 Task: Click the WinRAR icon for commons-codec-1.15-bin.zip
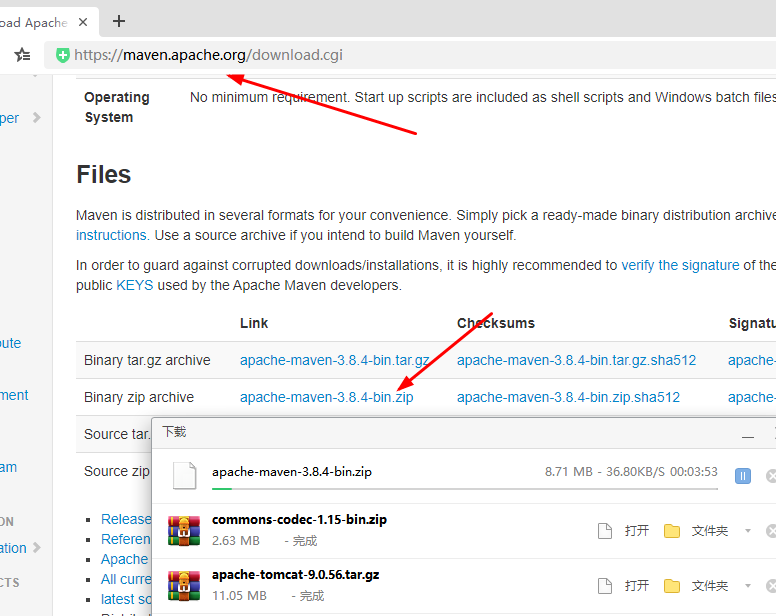pos(184,530)
